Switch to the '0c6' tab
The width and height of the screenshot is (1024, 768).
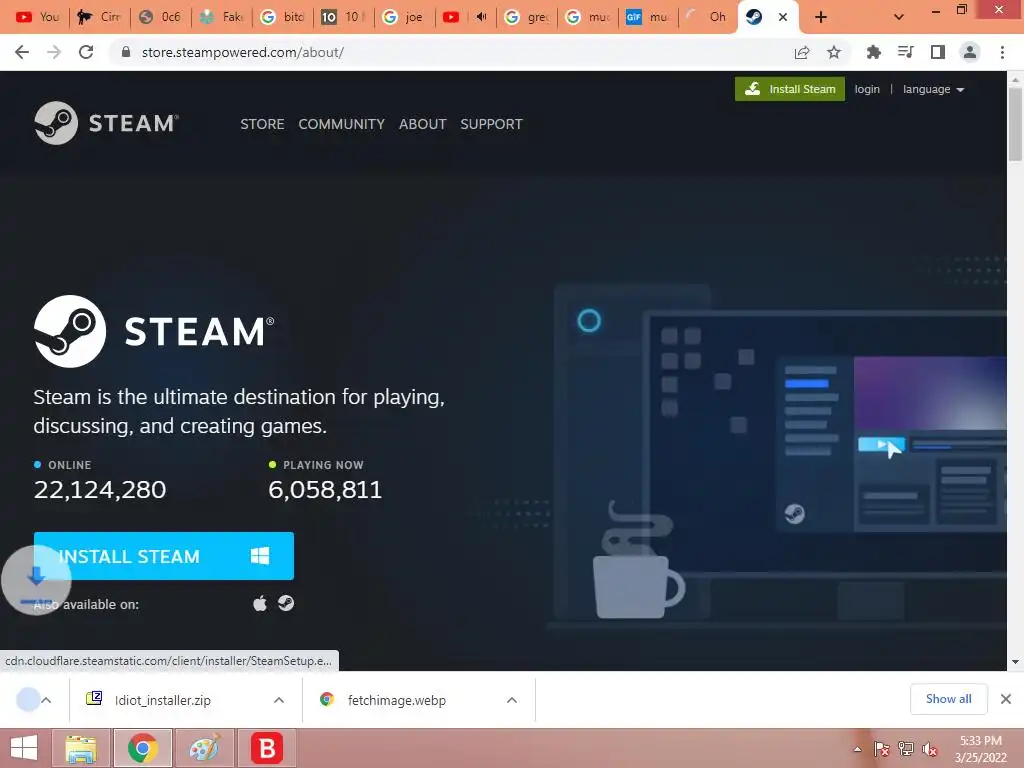coord(160,17)
